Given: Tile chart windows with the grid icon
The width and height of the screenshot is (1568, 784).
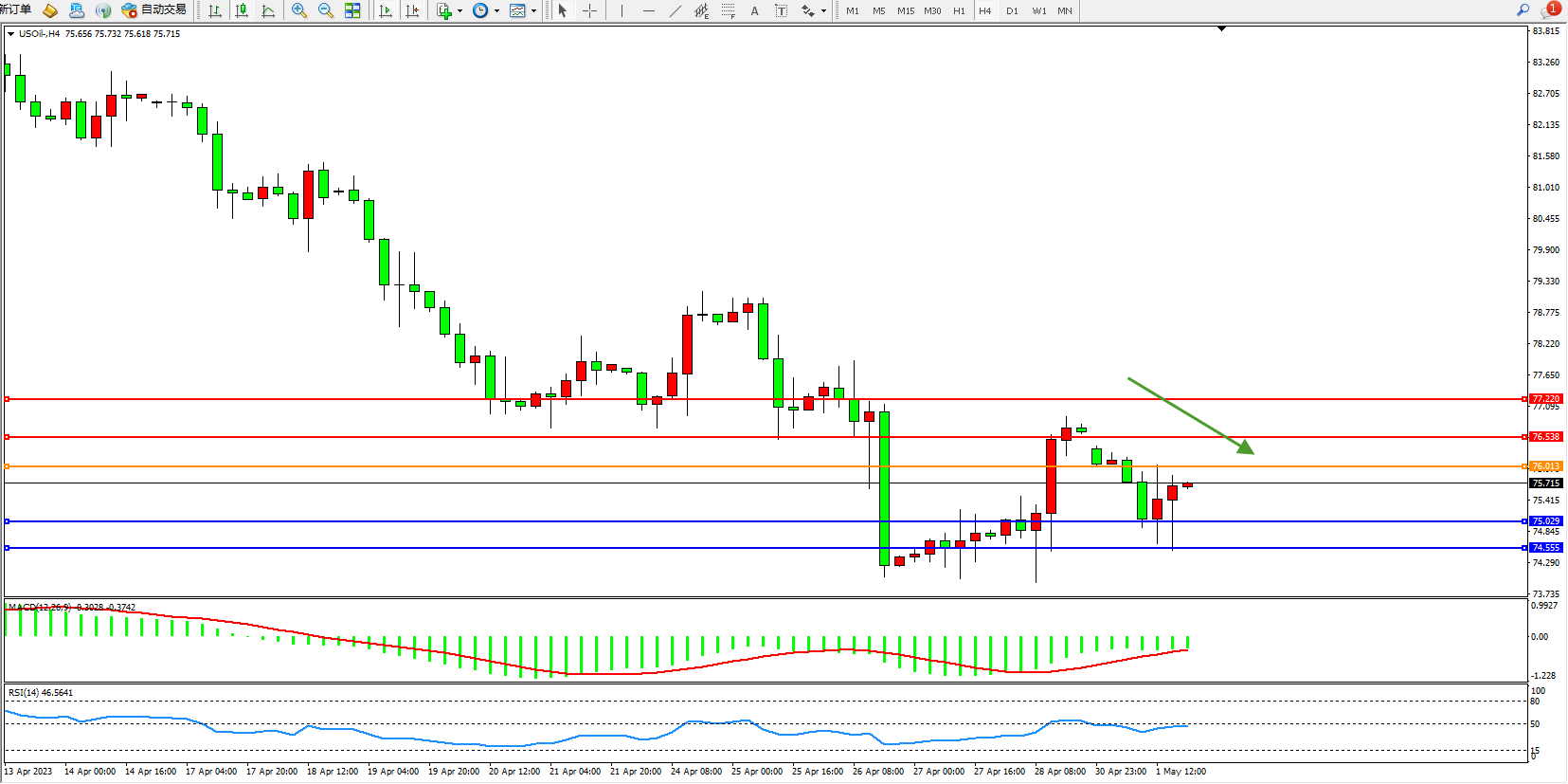Looking at the screenshot, I should (x=352, y=10).
